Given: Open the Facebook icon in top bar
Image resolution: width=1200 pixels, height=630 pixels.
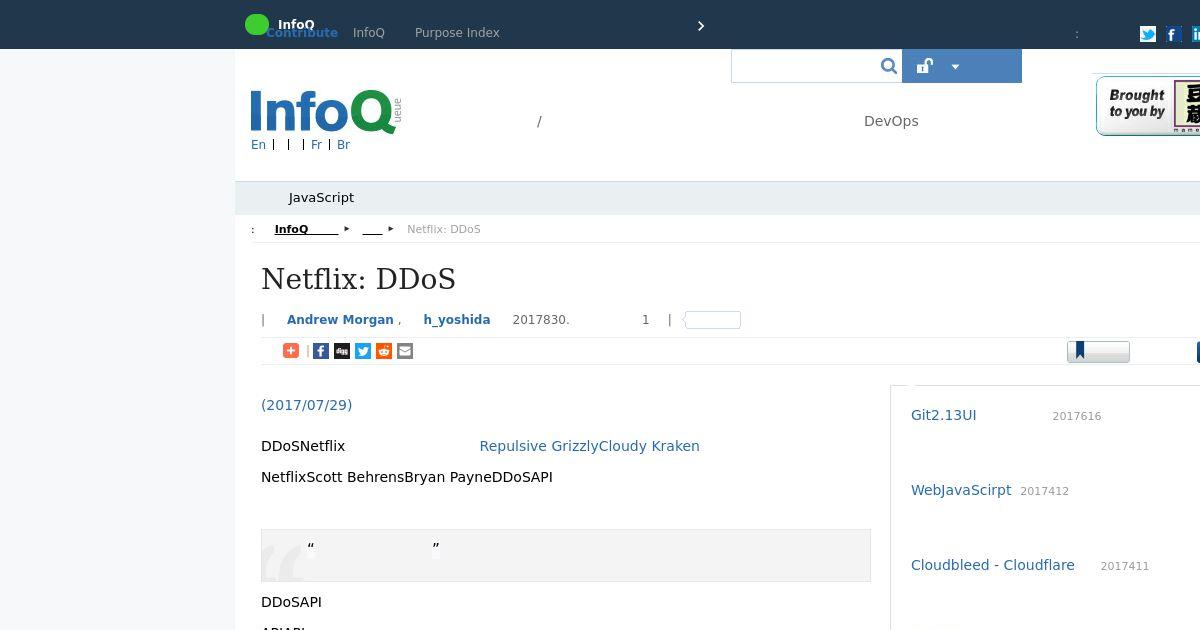Looking at the screenshot, I should coord(1173,34).
